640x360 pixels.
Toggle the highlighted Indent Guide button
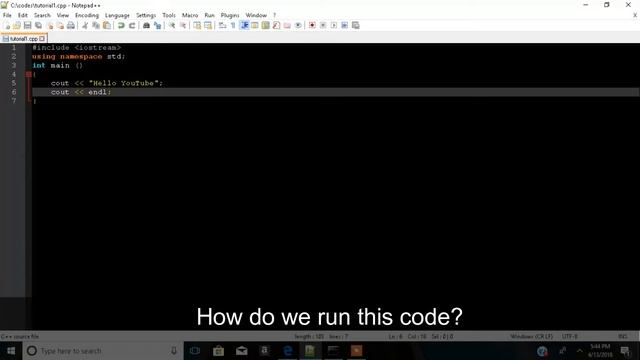point(244,25)
